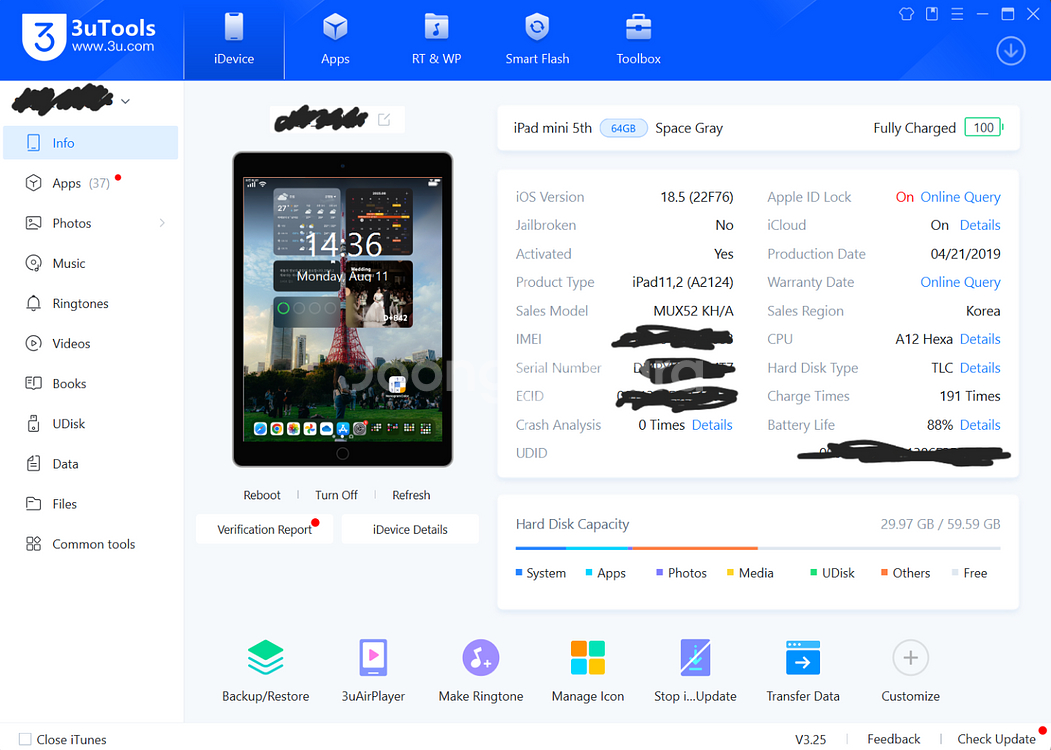Click the battery 100 indicator
This screenshot has height=750, width=1051.
983,127
